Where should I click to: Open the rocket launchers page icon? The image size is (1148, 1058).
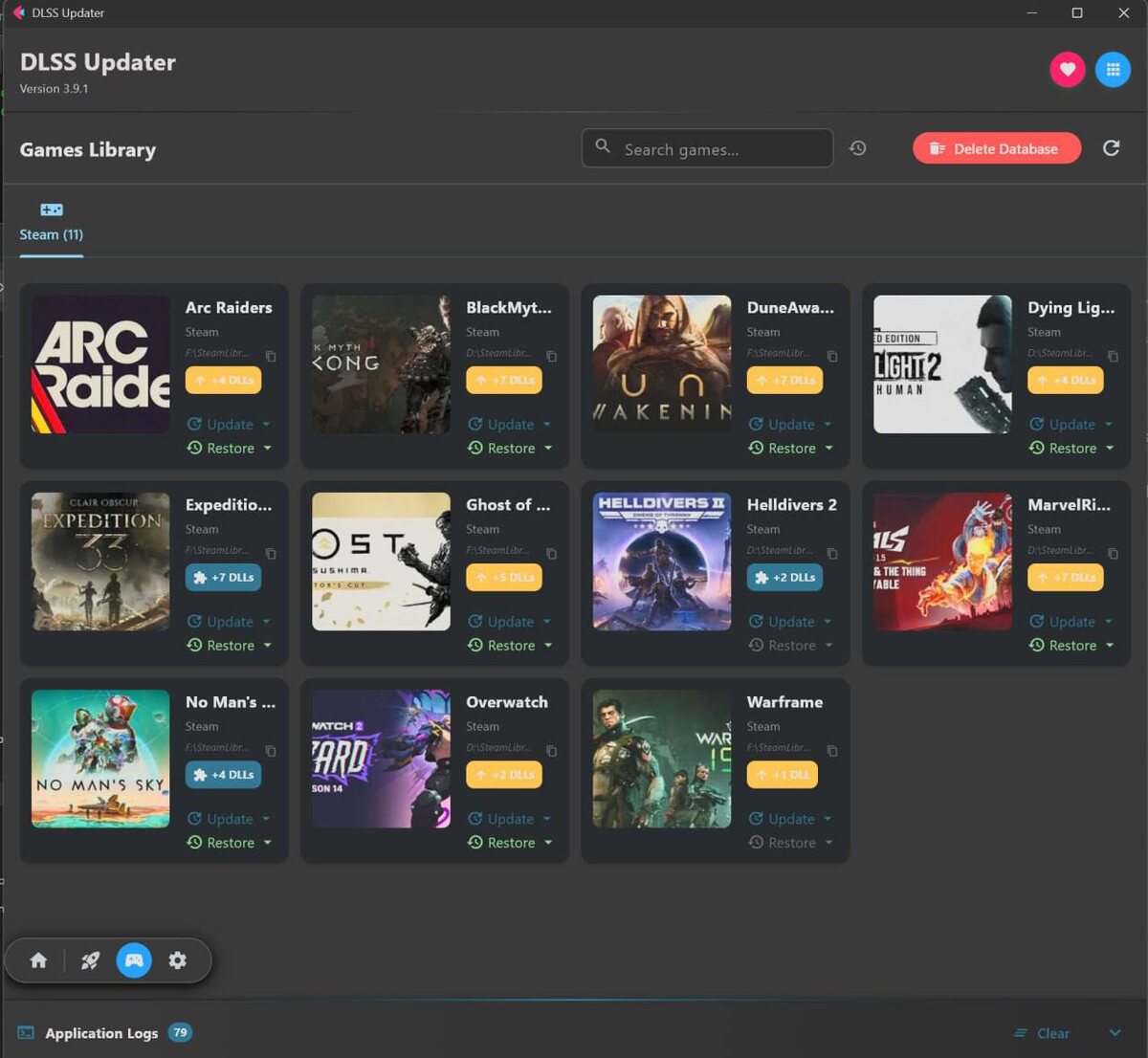(90, 960)
